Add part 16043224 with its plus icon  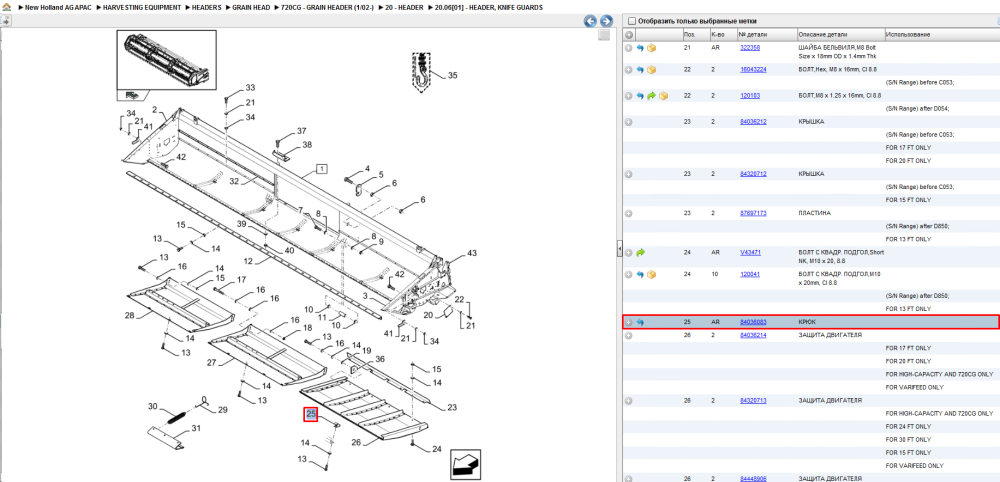(x=629, y=69)
